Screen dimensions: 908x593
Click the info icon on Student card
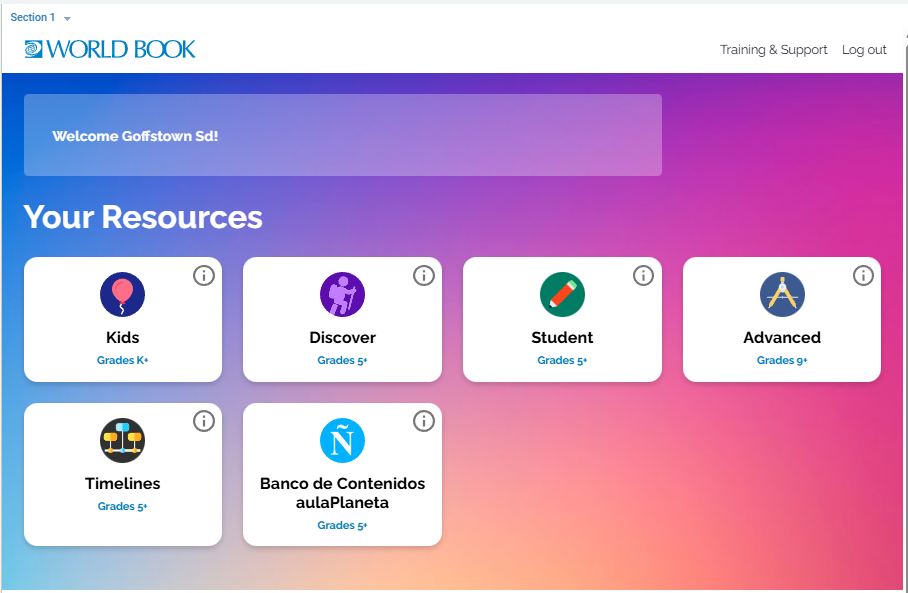click(643, 275)
